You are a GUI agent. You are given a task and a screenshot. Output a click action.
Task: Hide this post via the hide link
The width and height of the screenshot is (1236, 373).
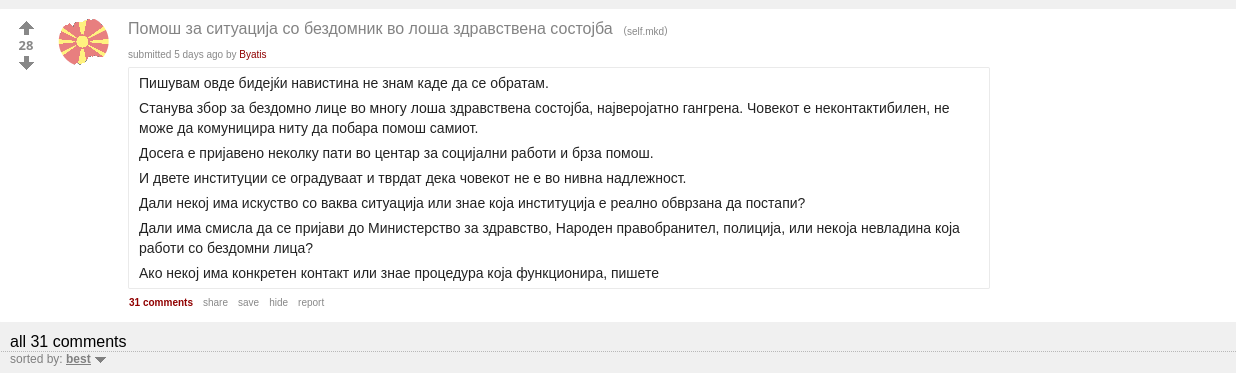click(278, 302)
